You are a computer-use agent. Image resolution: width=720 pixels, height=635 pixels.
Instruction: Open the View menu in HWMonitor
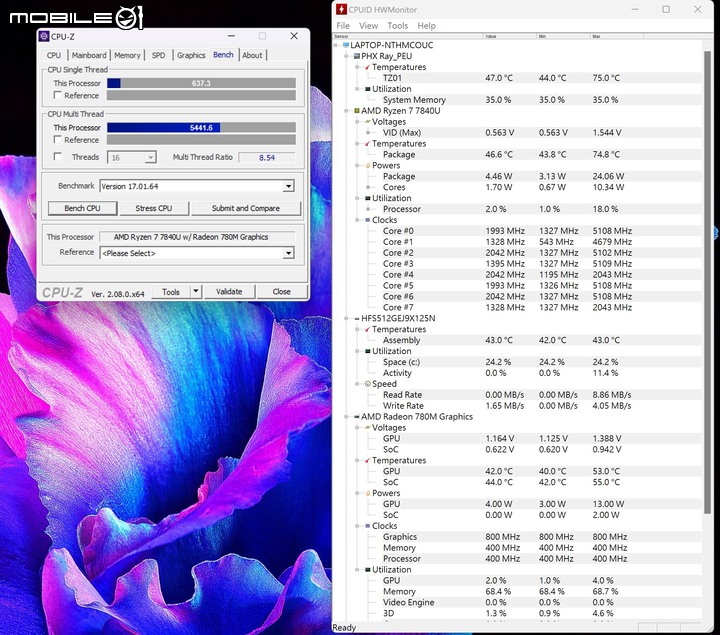click(x=368, y=26)
